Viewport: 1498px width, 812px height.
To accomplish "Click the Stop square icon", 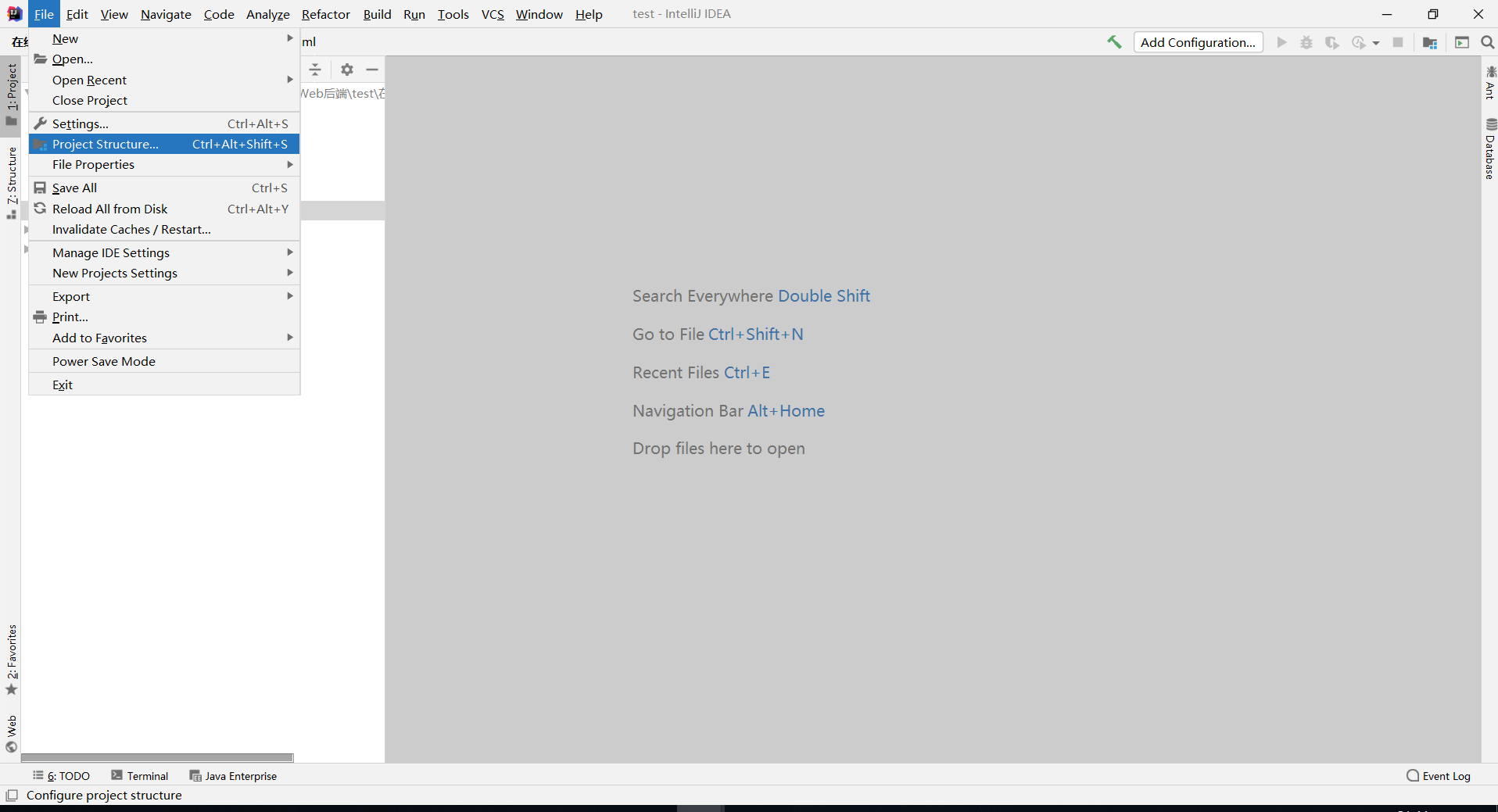I will tap(1398, 42).
